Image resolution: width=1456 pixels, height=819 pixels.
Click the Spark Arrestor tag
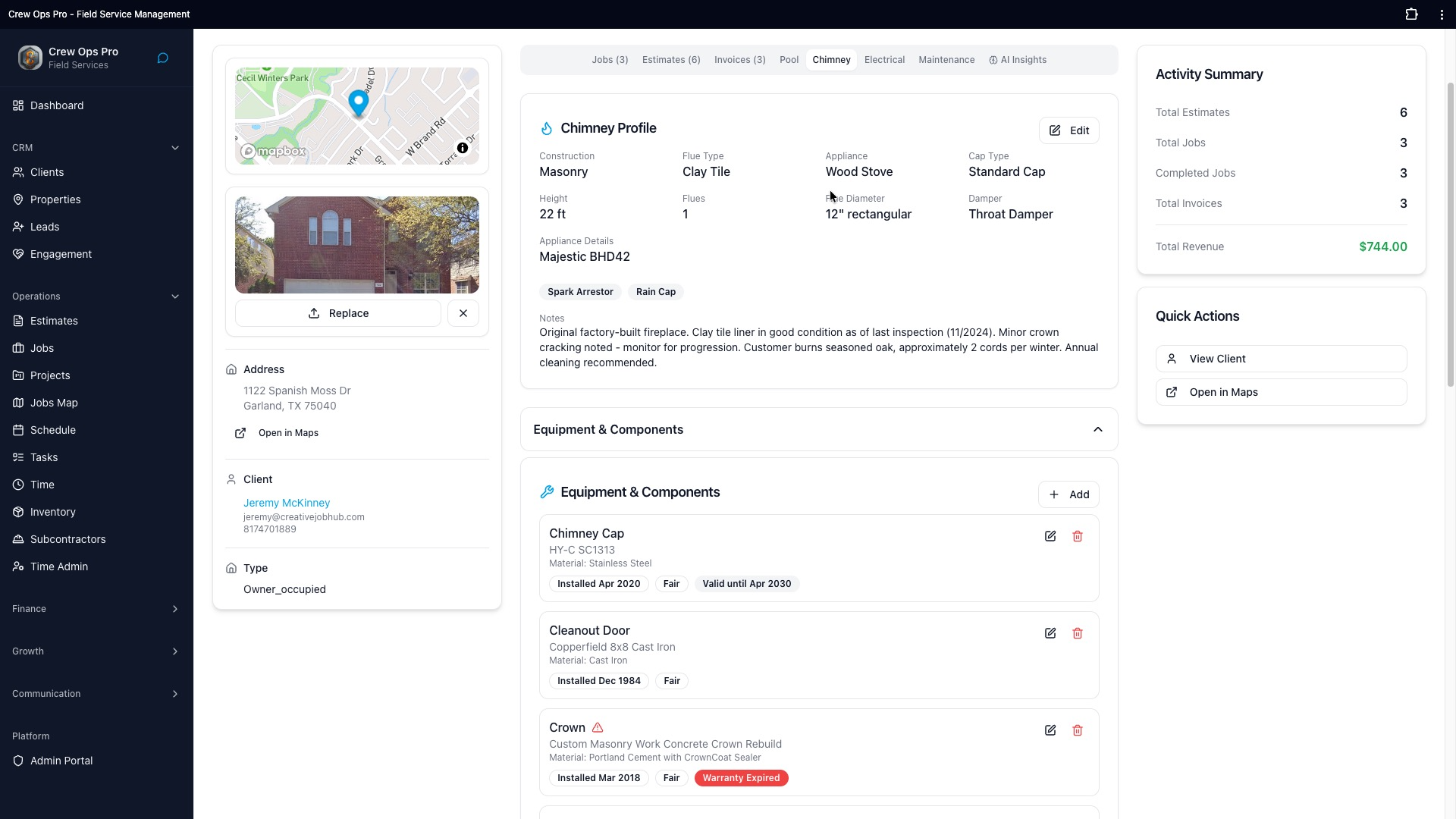point(580,292)
